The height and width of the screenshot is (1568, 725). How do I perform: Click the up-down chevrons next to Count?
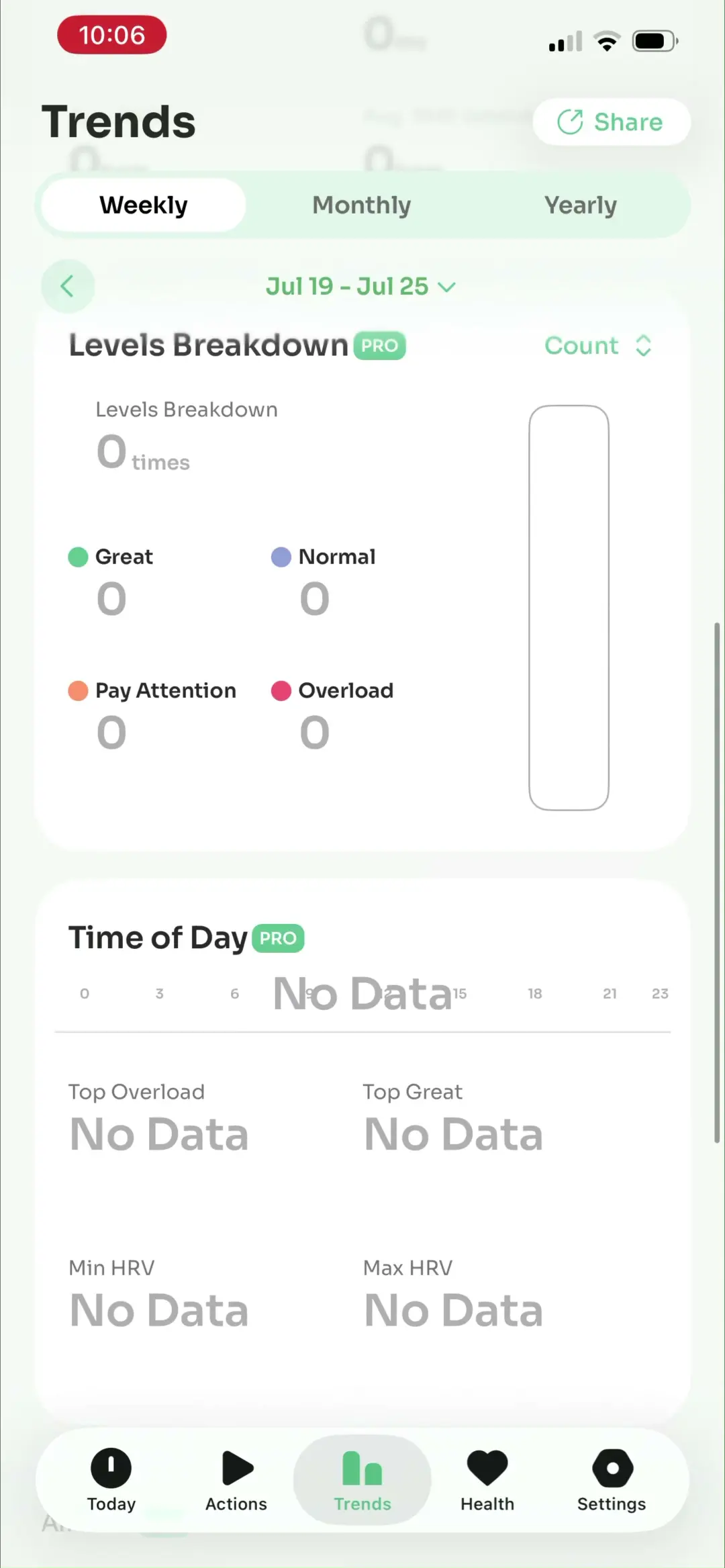click(643, 346)
